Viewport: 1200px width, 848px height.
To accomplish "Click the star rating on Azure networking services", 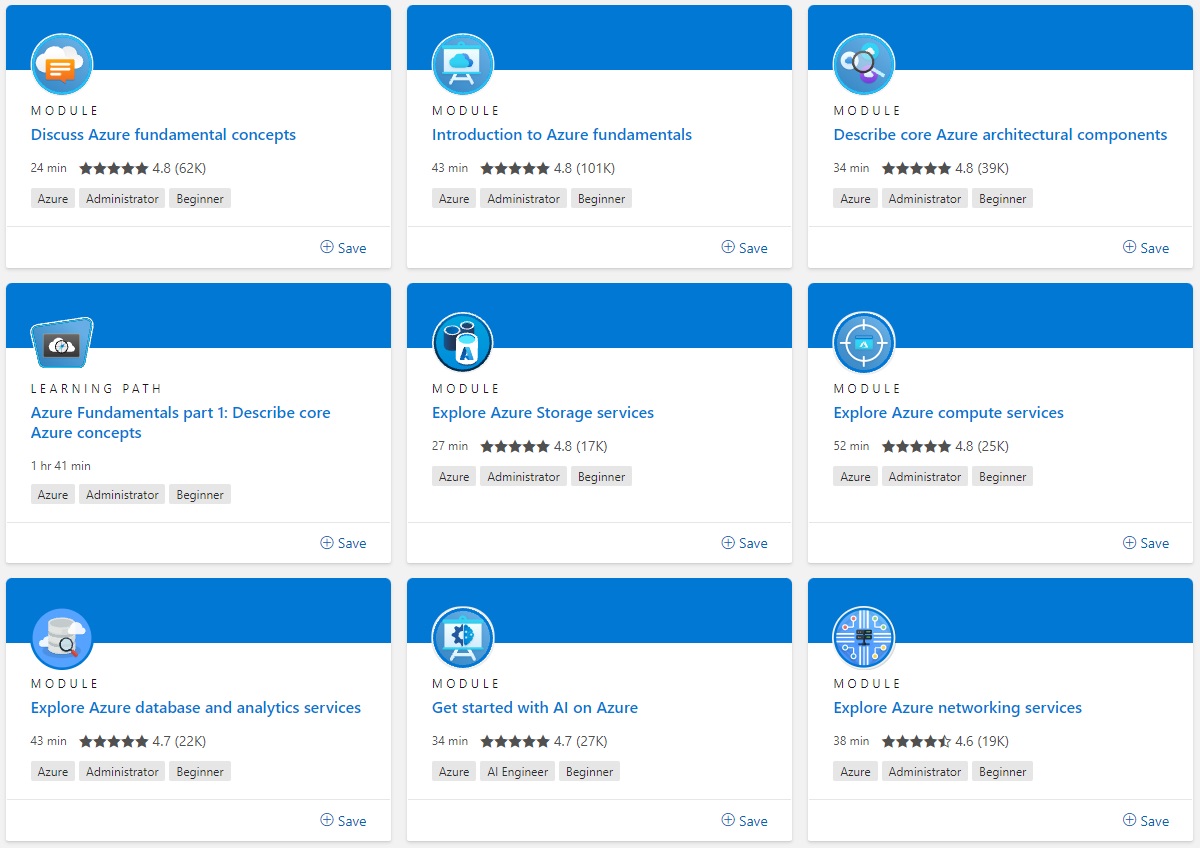I will click(916, 742).
